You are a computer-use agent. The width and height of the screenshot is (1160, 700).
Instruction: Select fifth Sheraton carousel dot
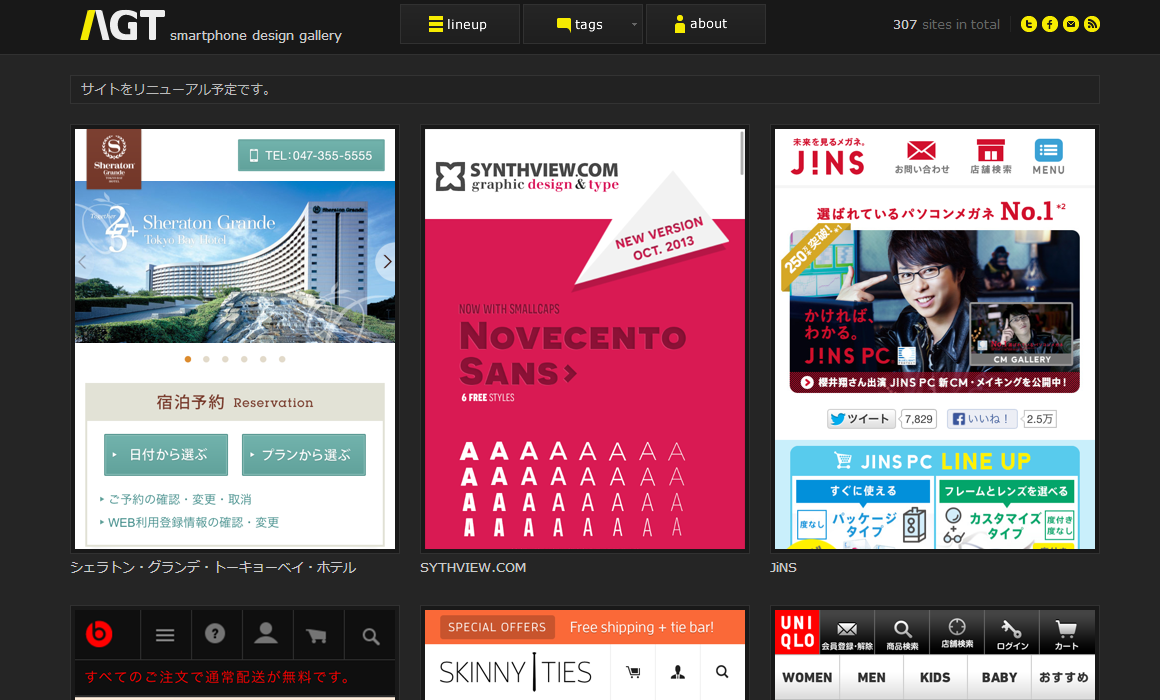pos(263,359)
